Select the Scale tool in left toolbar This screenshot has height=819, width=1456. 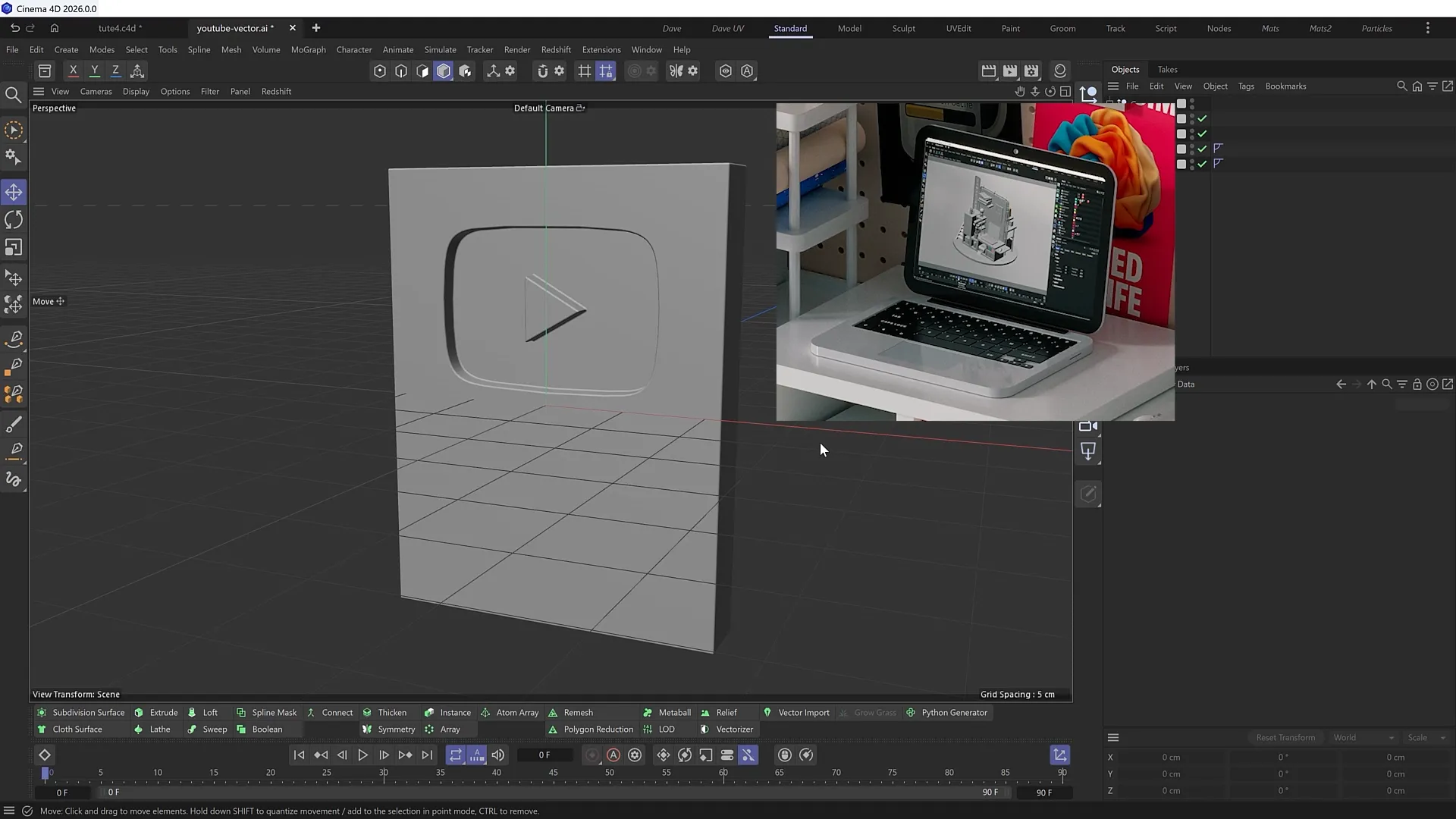point(14,248)
